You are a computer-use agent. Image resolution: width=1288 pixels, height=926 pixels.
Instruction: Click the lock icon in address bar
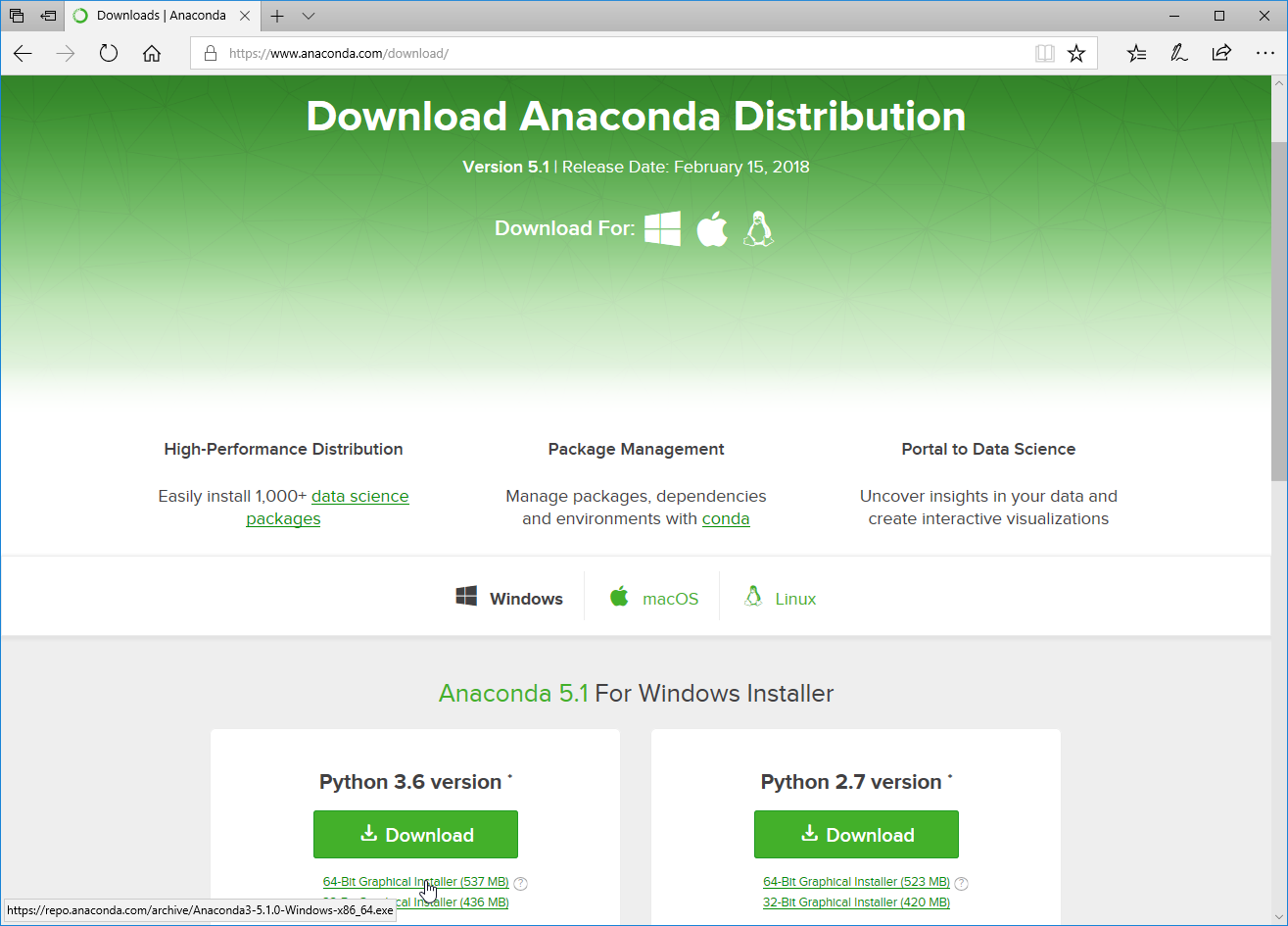(x=210, y=53)
